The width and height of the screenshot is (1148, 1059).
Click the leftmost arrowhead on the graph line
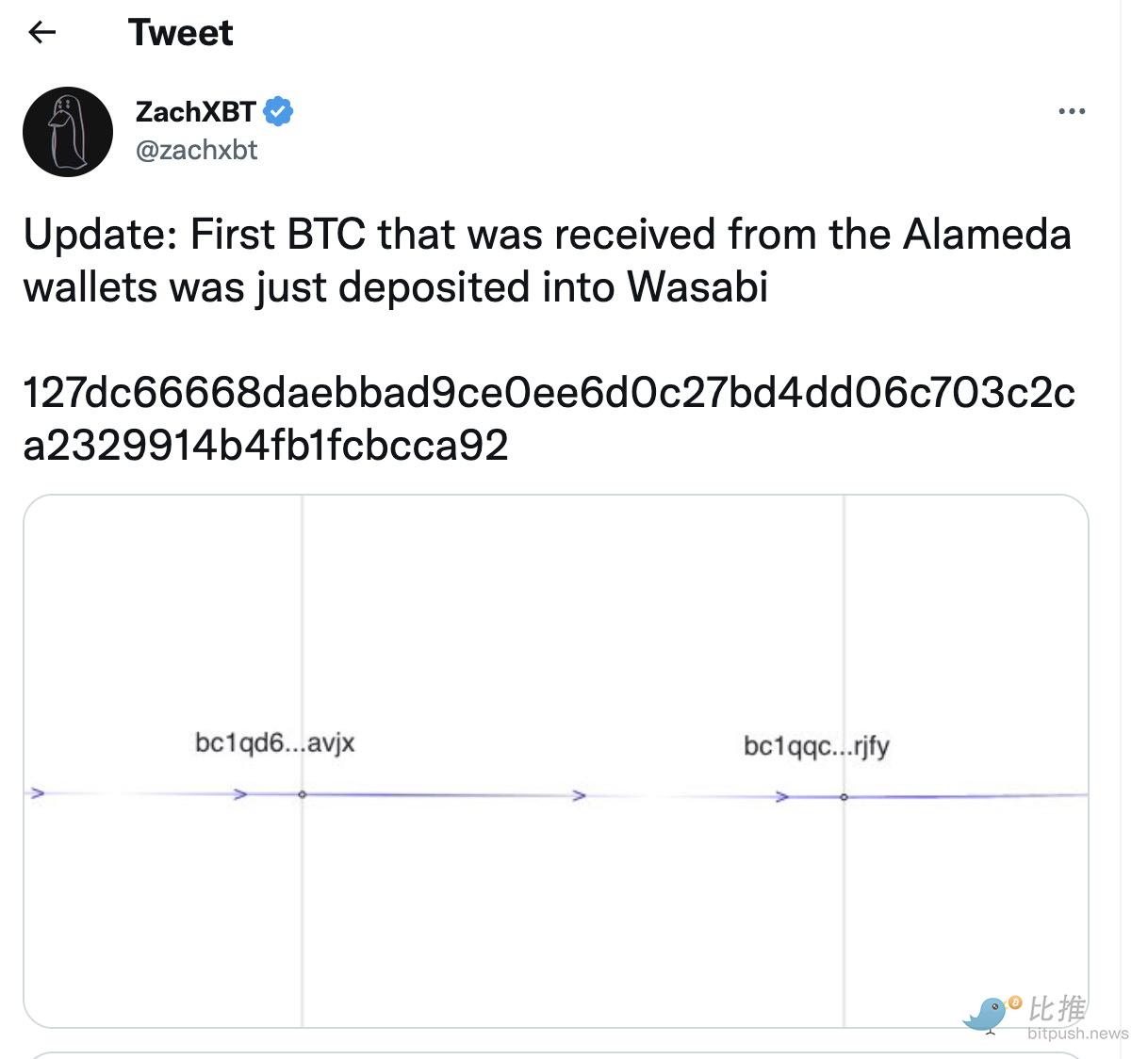tap(37, 793)
